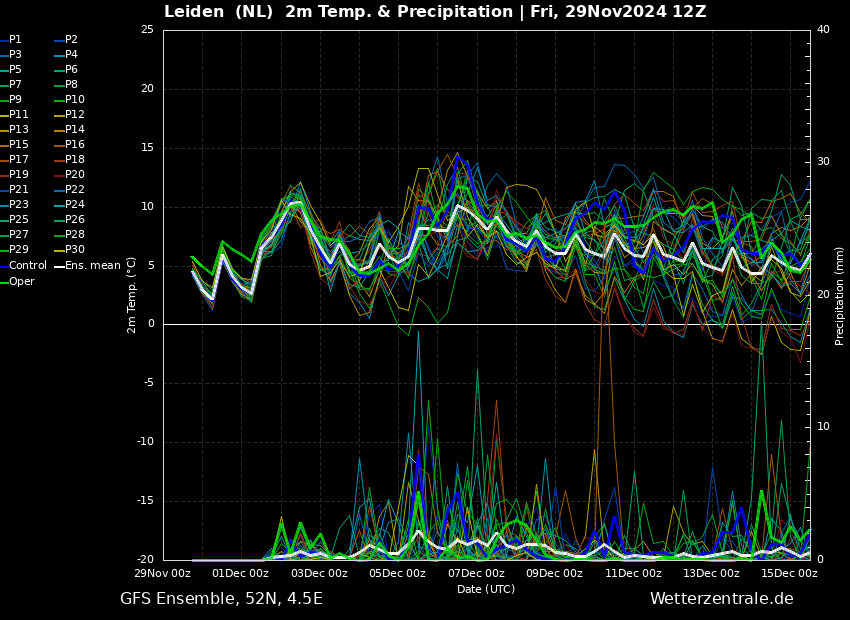Click the 15Dec 00z tick label
This screenshot has height=620, width=850.
(790, 573)
